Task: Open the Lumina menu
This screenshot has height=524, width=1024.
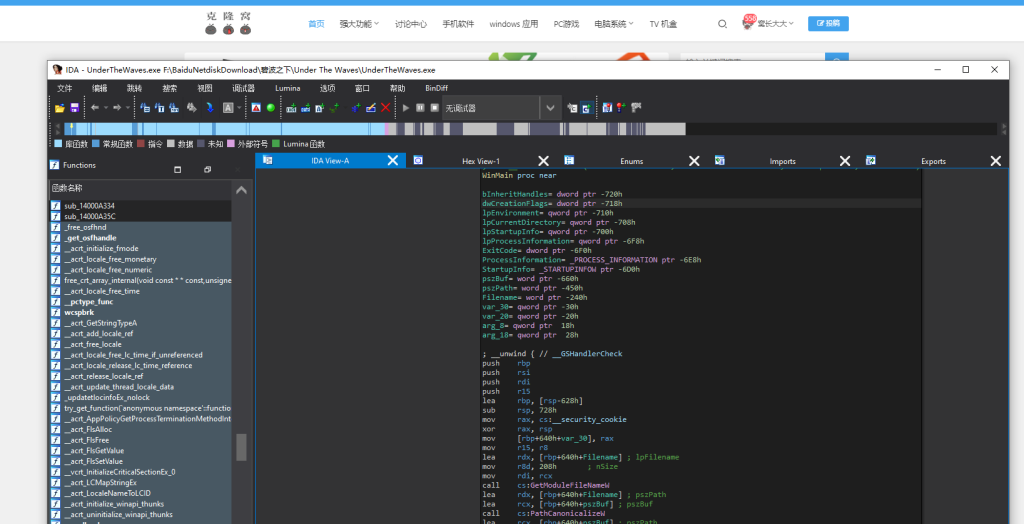Action: pyautogui.click(x=288, y=88)
